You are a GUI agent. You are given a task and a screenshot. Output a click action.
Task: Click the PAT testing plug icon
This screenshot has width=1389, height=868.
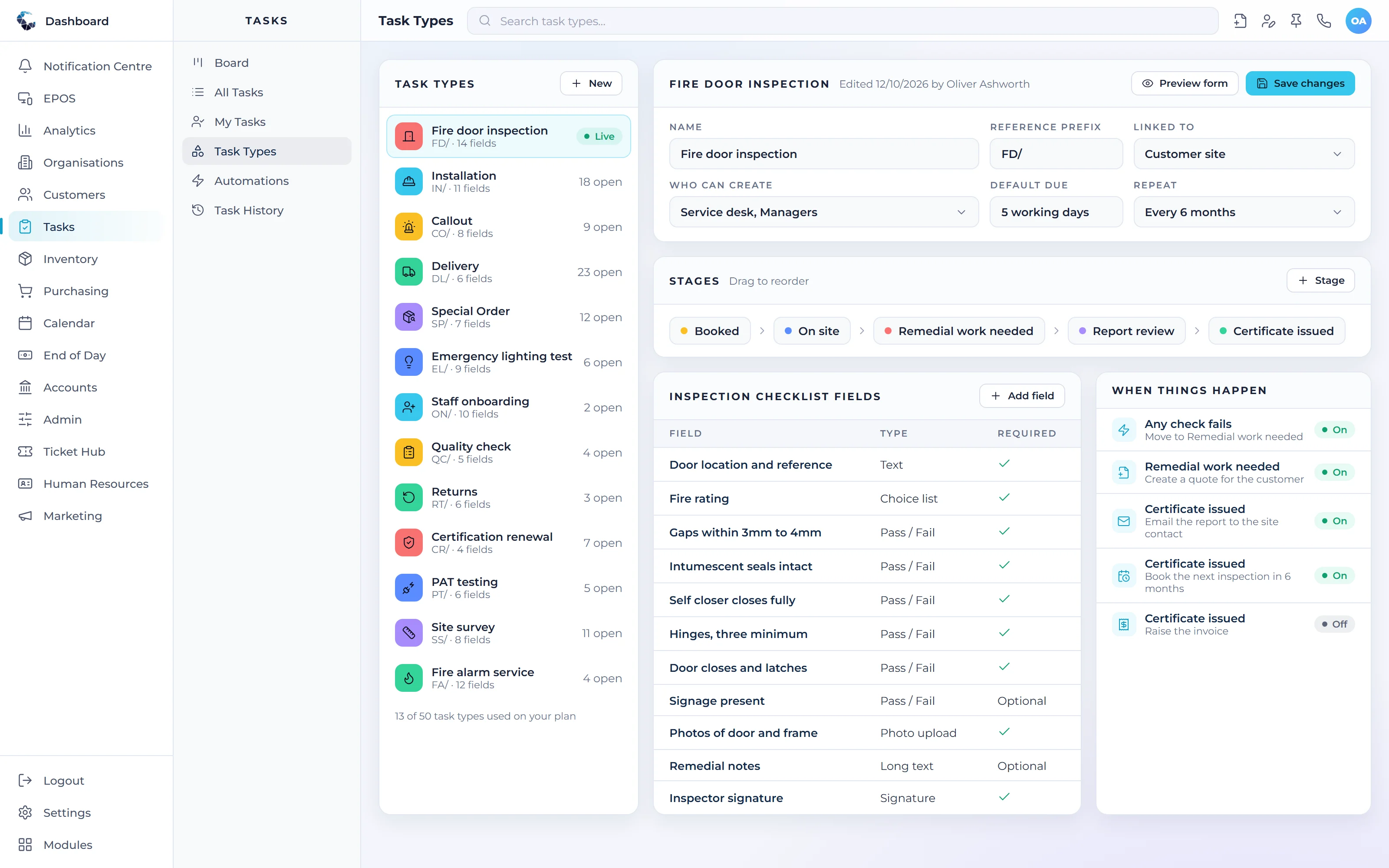pos(408,588)
